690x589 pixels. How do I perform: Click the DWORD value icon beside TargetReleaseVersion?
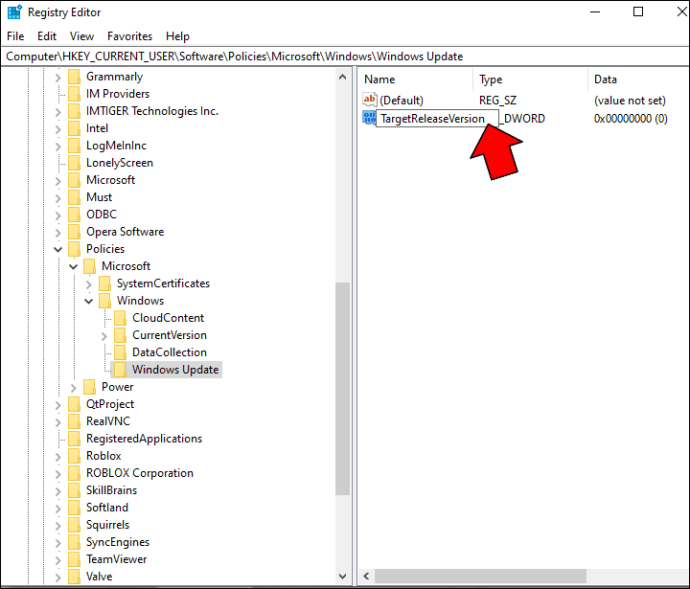pos(369,118)
